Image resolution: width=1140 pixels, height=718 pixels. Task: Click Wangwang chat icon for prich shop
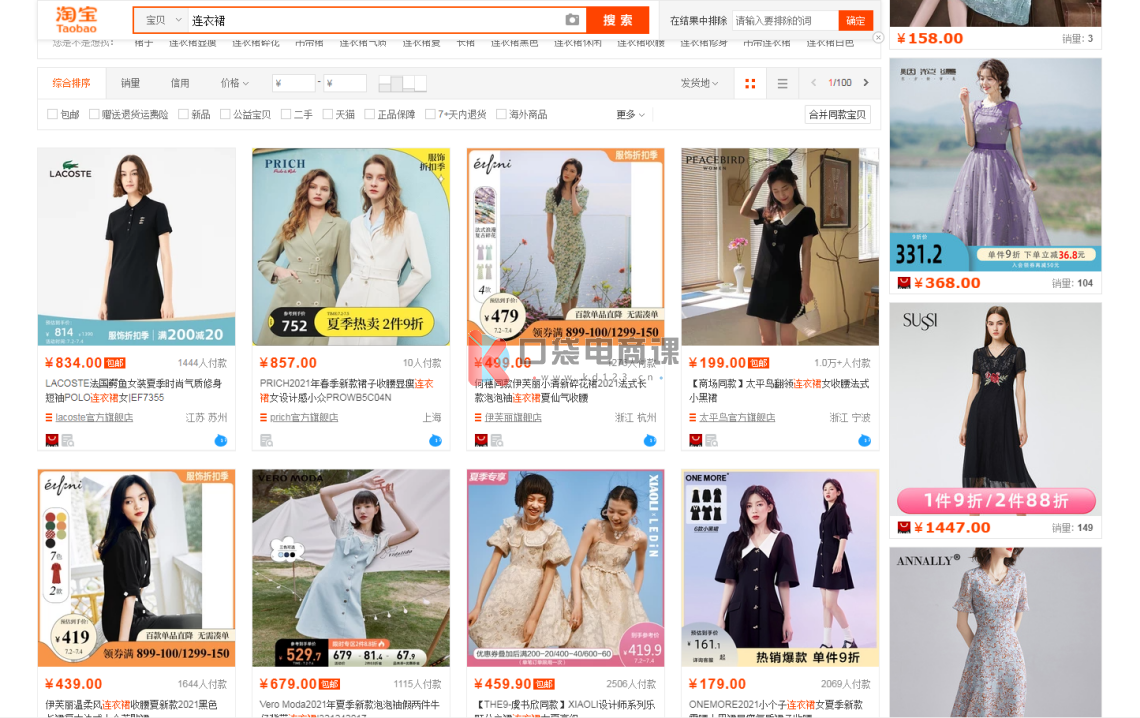[435, 440]
